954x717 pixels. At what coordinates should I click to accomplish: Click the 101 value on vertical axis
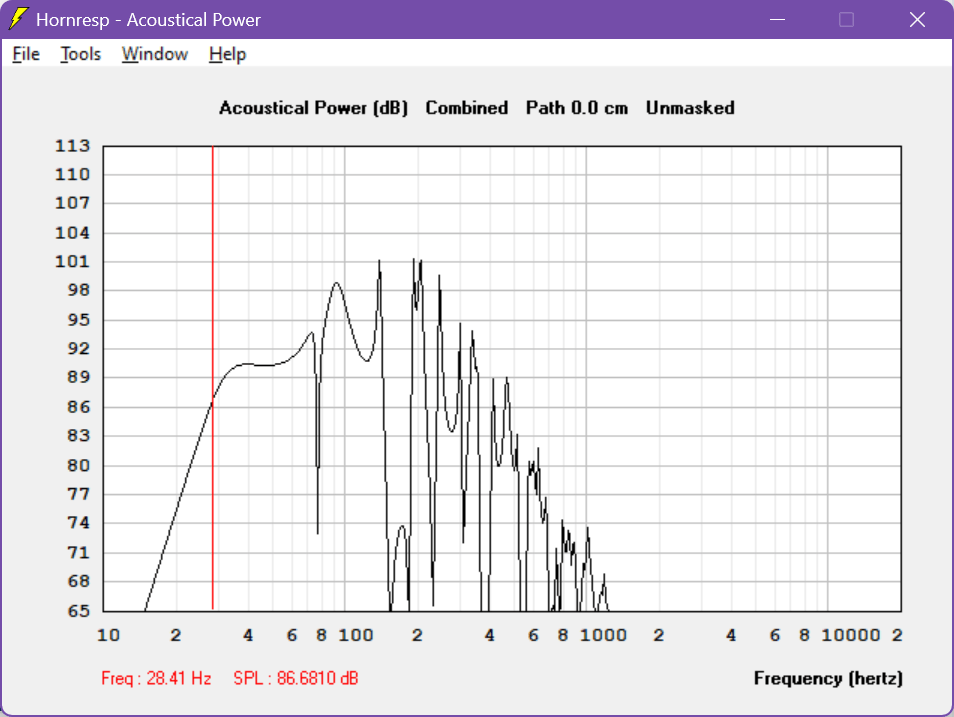tap(72, 261)
